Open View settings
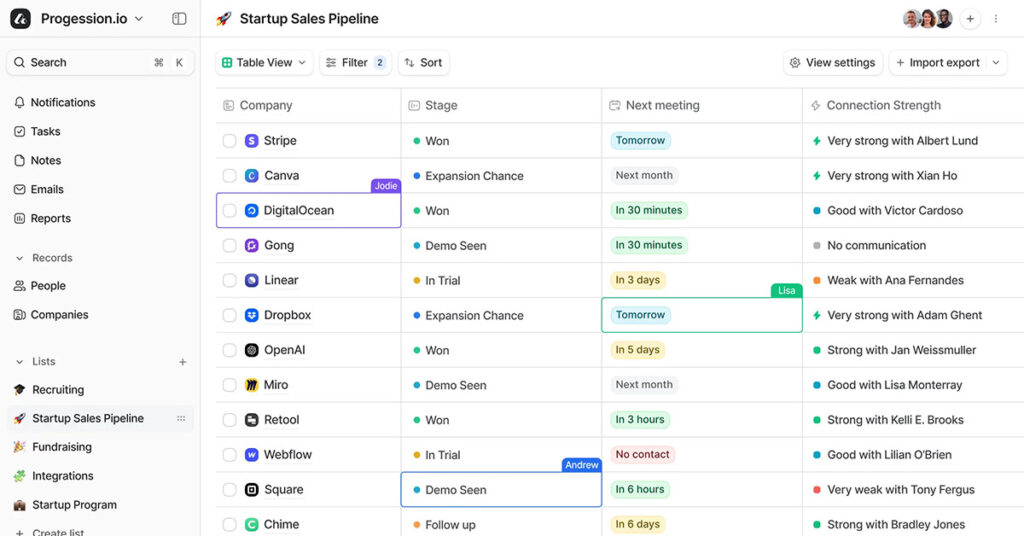Image resolution: width=1024 pixels, height=536 pixels. [832, 63]
